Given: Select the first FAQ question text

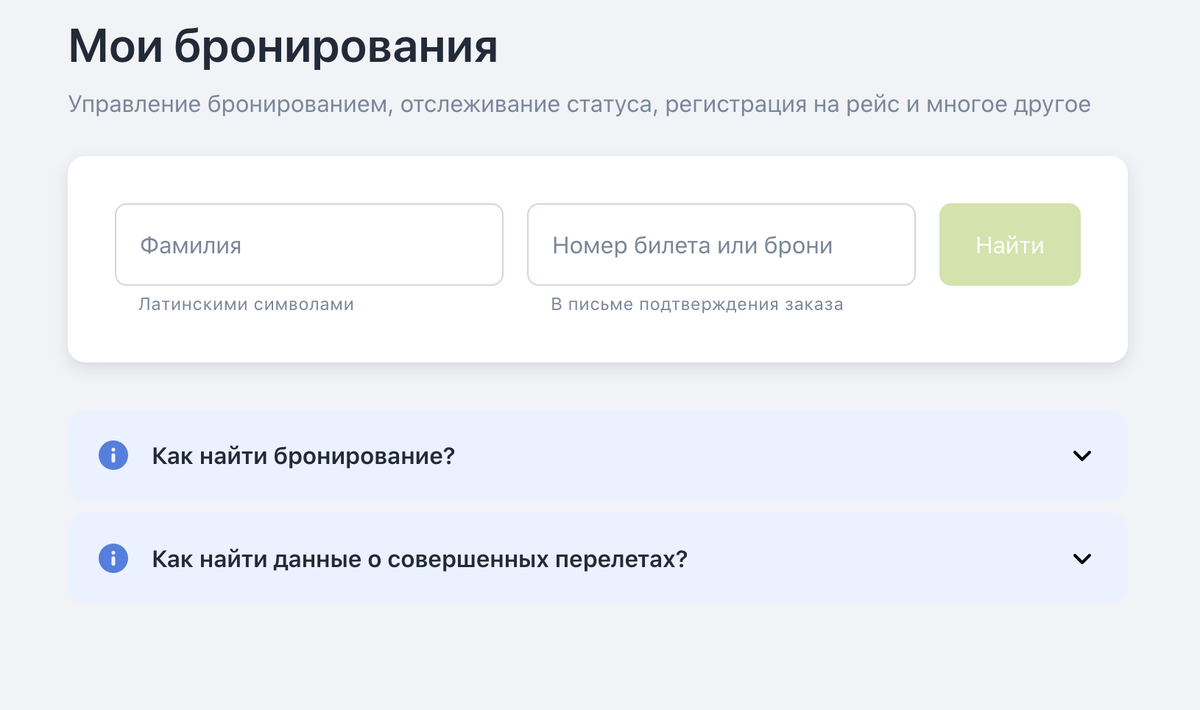Looking at the screenshot, I should [303, 455].
